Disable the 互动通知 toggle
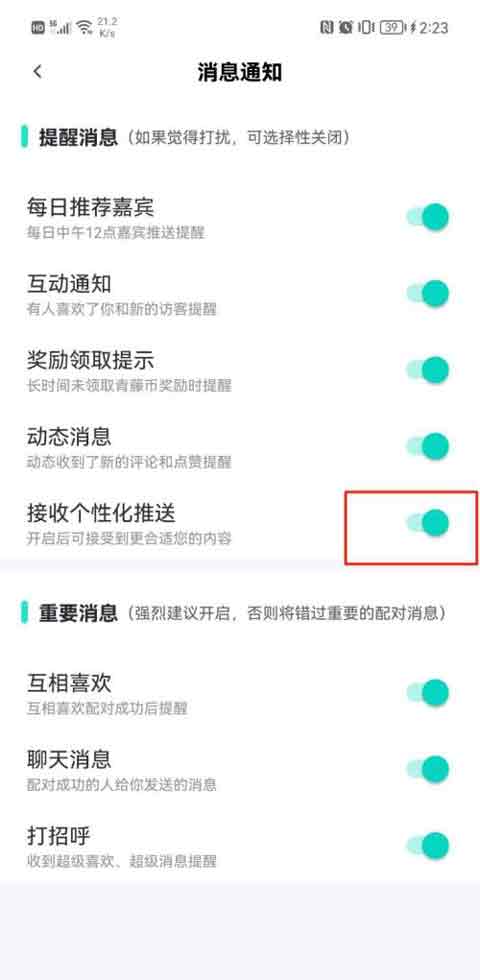 point(428,294)
